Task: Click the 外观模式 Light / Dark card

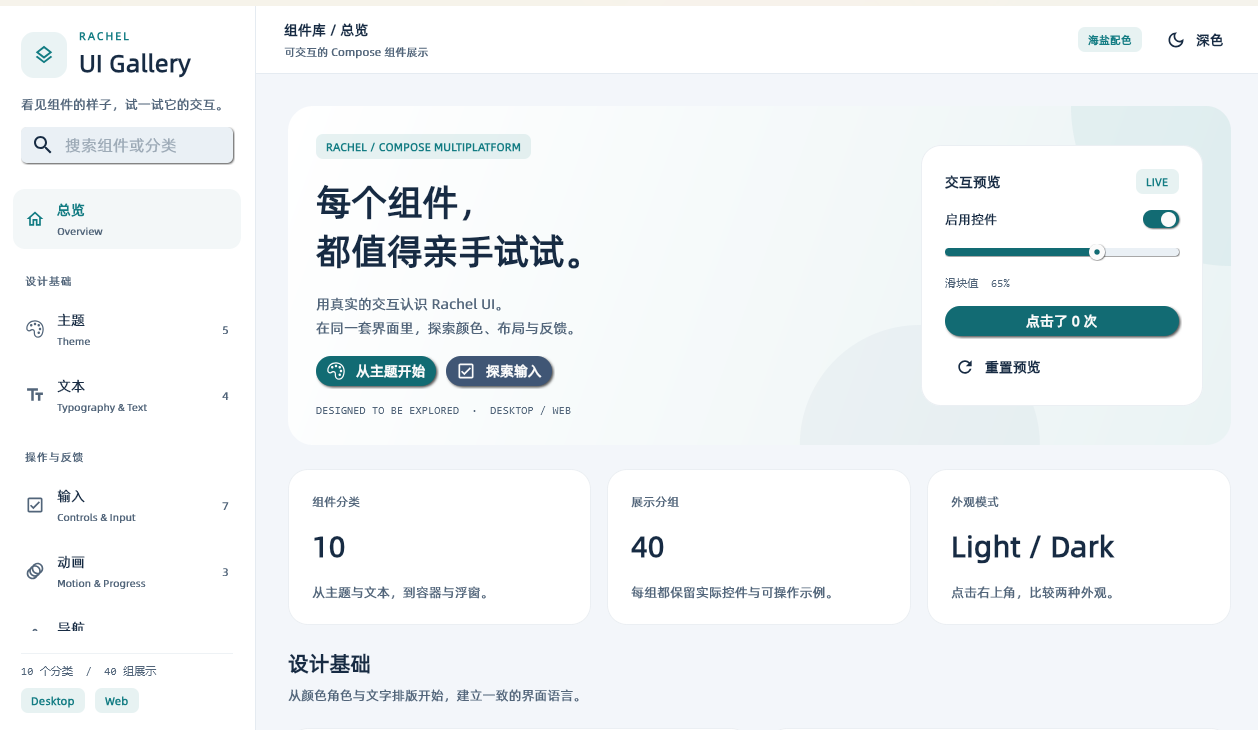Action: point(1079,547)
